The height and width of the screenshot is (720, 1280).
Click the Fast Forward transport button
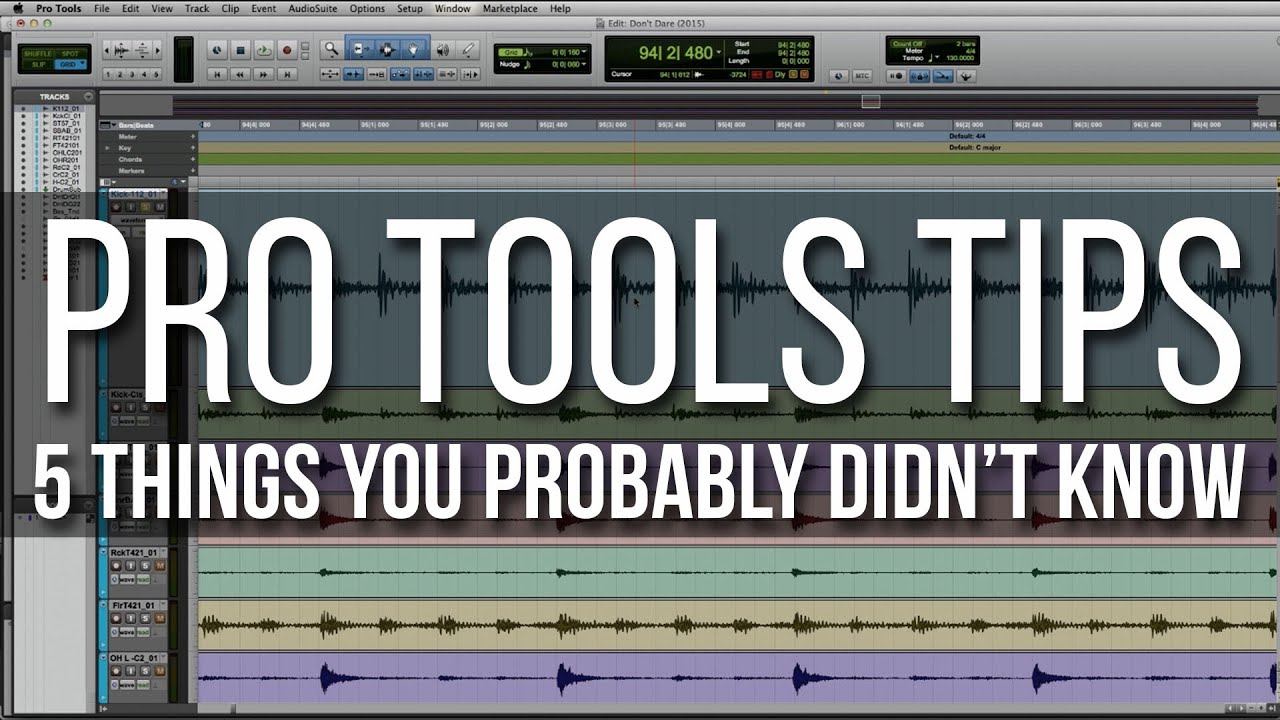click(x=263, y=74)
